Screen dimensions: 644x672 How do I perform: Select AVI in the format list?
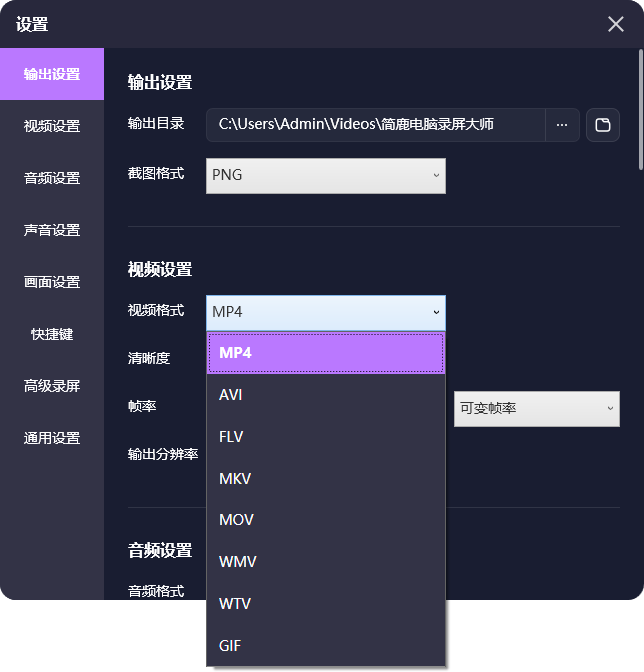[326, 395]
